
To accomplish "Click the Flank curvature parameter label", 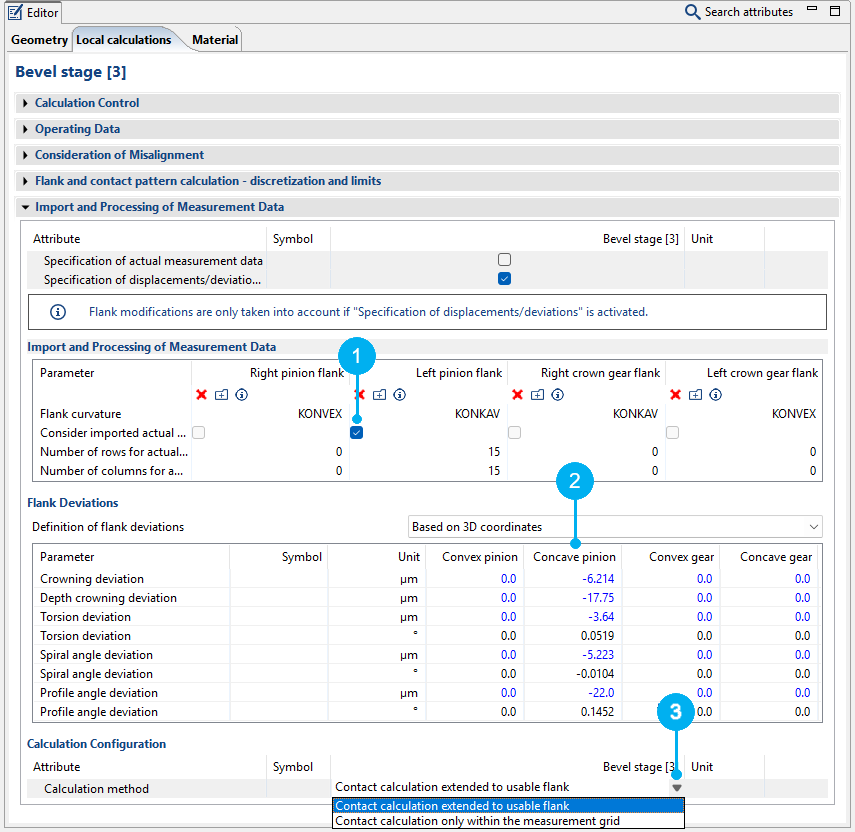I will click(x=81, y=414).
